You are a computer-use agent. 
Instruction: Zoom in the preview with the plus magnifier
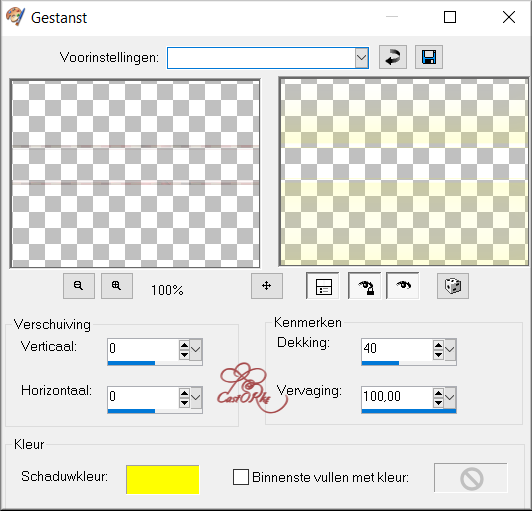(x=117, y=286)
